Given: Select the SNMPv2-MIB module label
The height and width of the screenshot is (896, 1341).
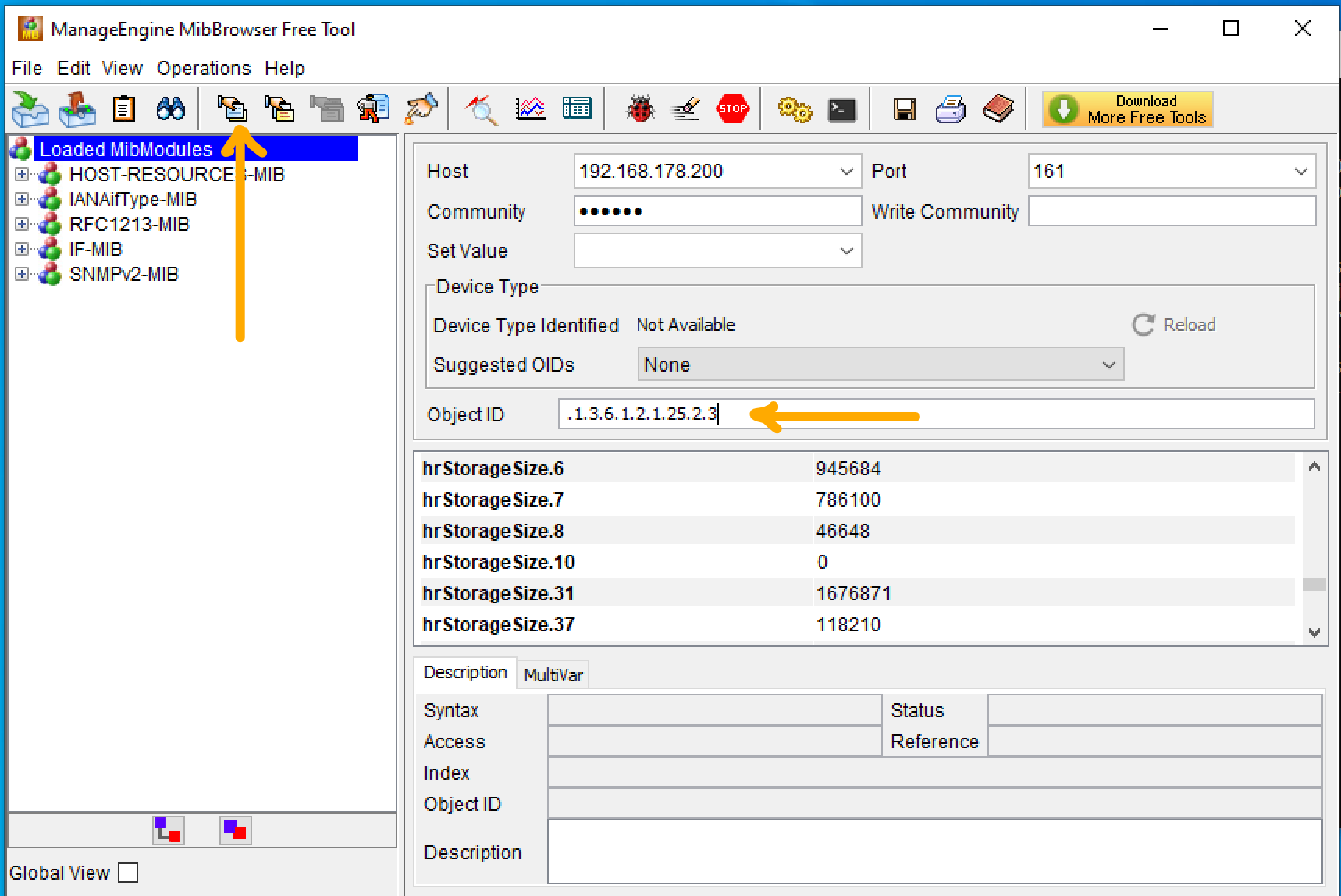Looking at the screenshot, I should (123, 274).
